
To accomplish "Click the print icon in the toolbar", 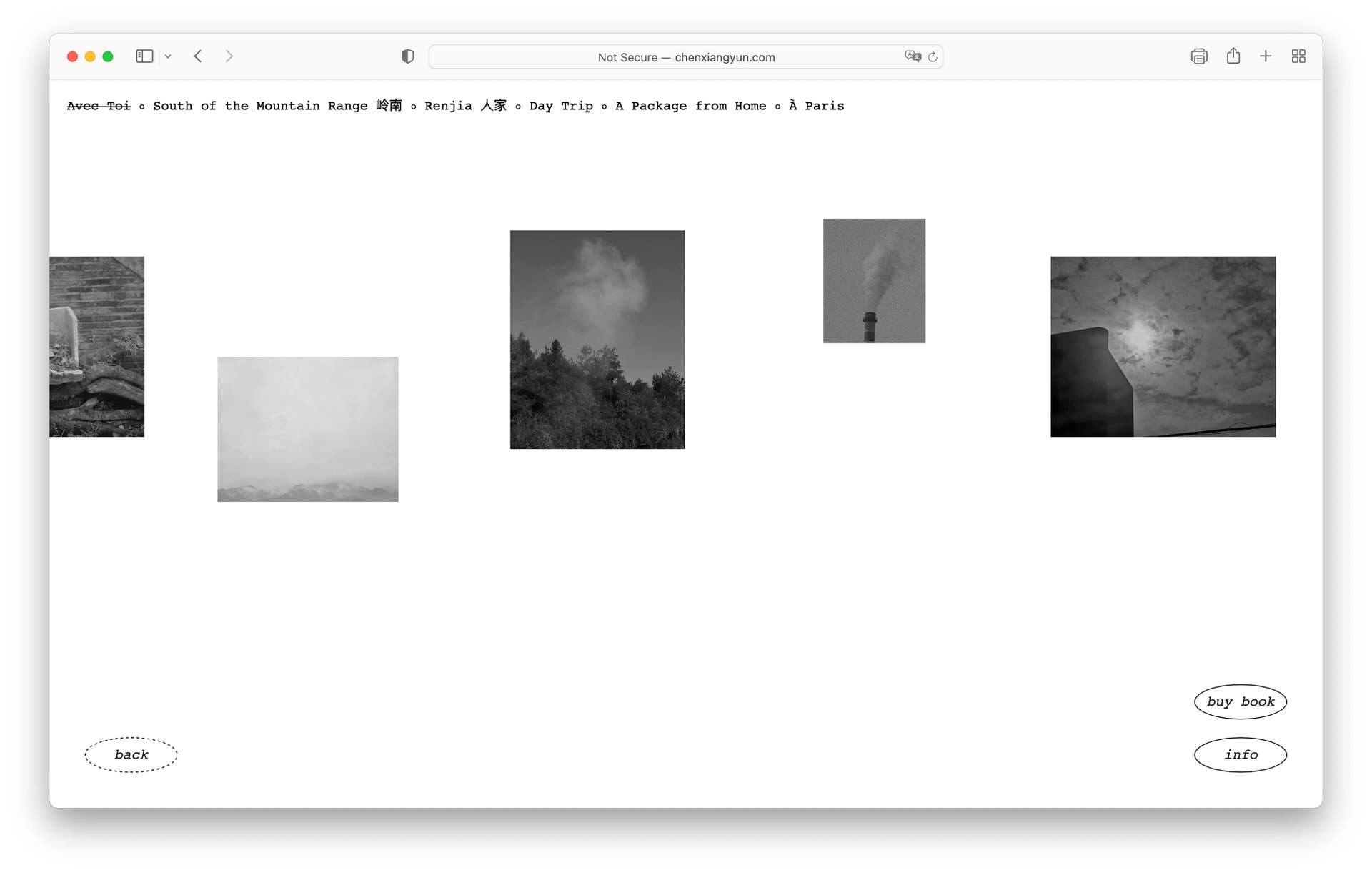I will point(1198,56).
